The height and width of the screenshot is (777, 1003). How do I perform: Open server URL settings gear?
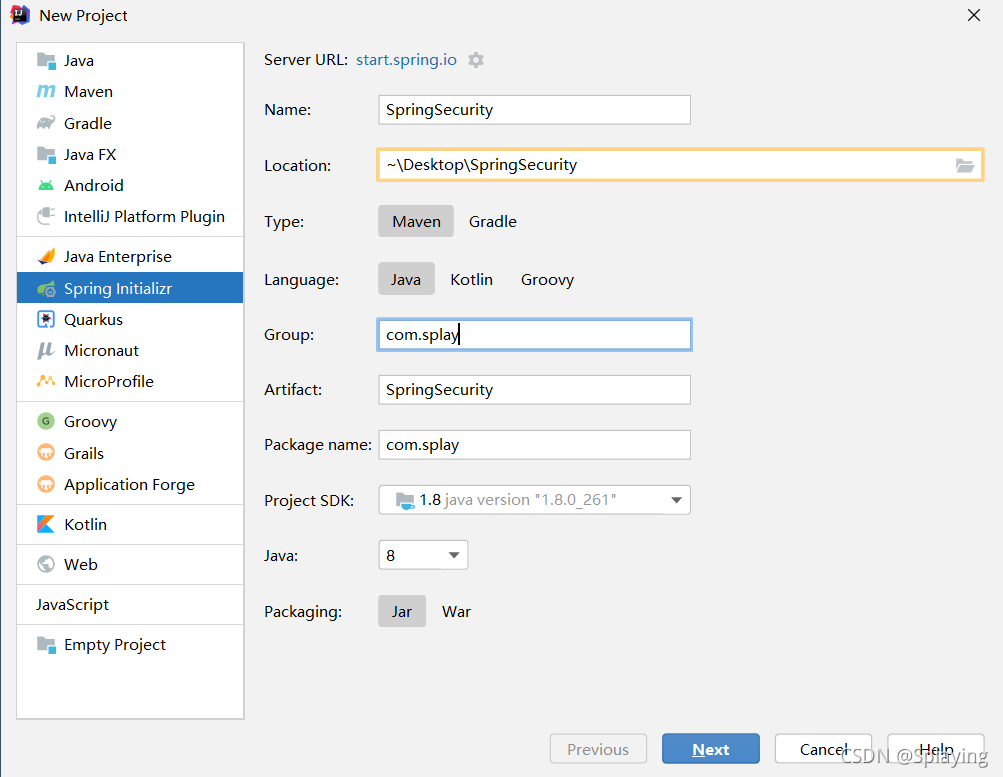click(476, 60)
